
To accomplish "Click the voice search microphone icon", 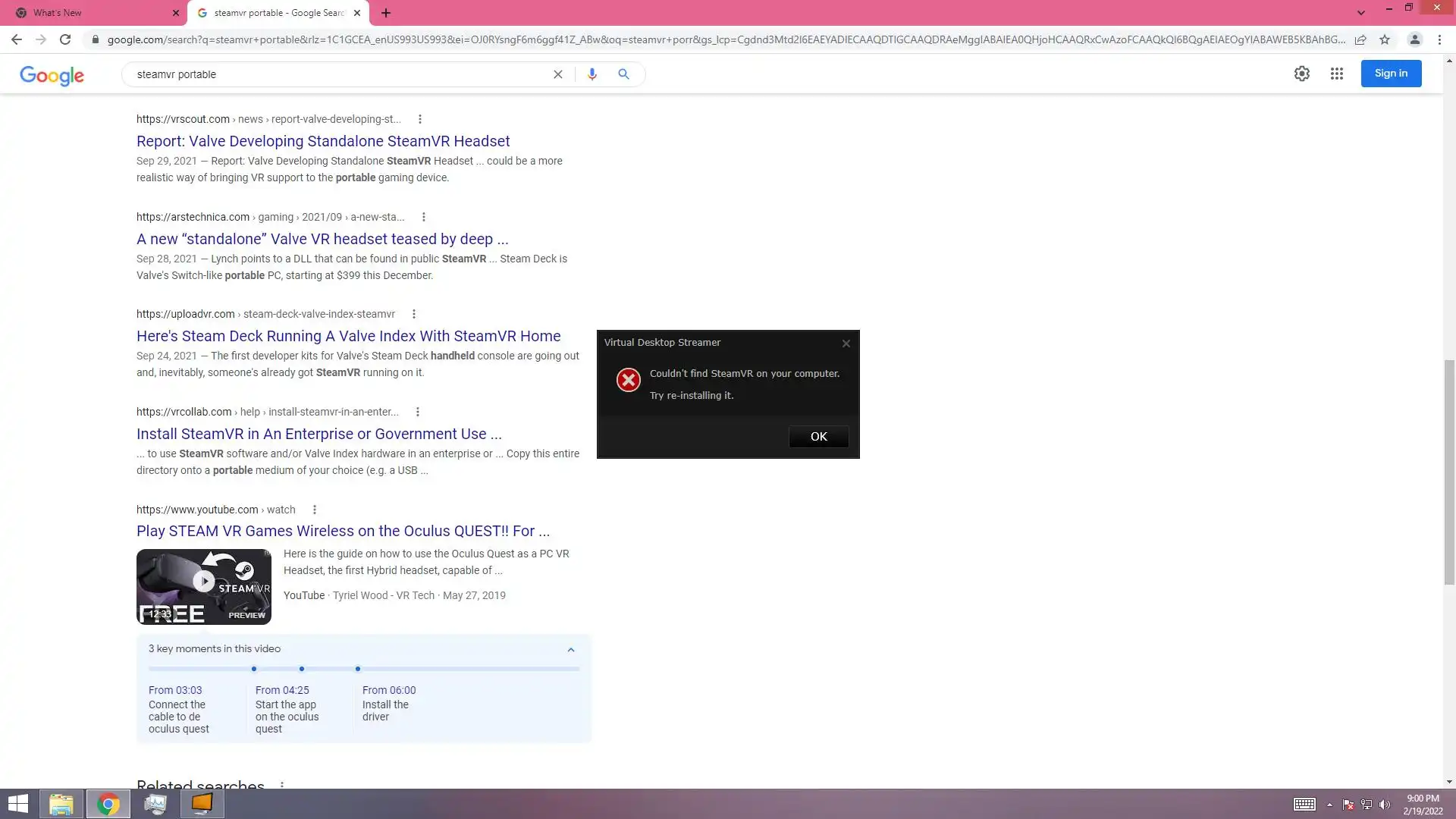I will pyautogui.click(x=592, y=74).
